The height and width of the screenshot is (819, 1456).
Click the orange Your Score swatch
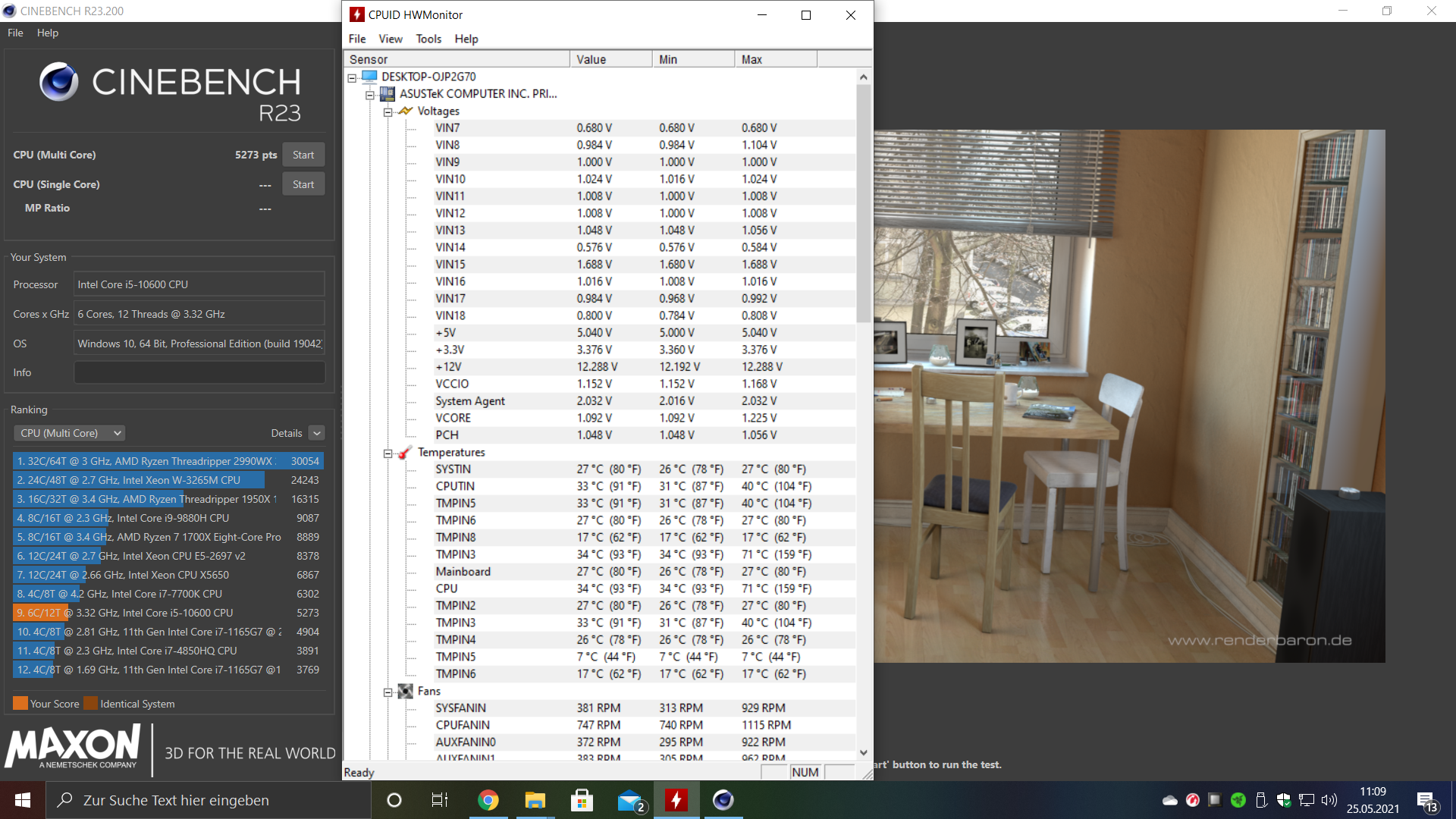click(20, 703)
